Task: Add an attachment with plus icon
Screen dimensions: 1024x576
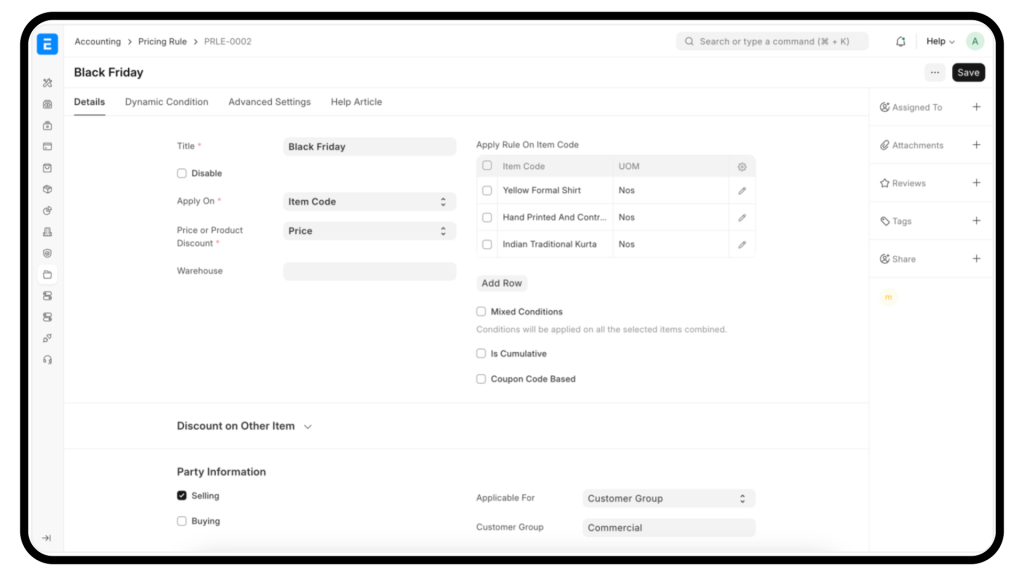Action: [x=976, y=145]
